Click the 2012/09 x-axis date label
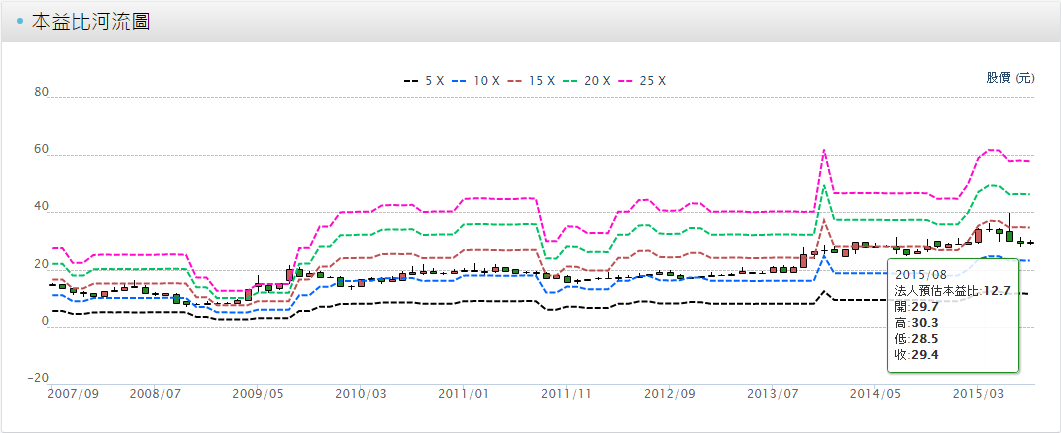The image size is (1061, 433). point(670,395)
